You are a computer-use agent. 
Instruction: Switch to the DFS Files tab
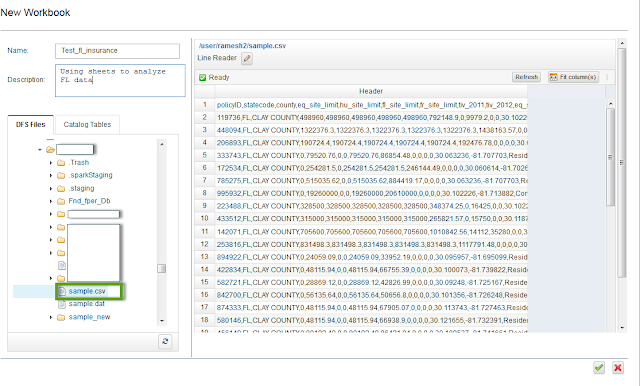pos(31,124)
